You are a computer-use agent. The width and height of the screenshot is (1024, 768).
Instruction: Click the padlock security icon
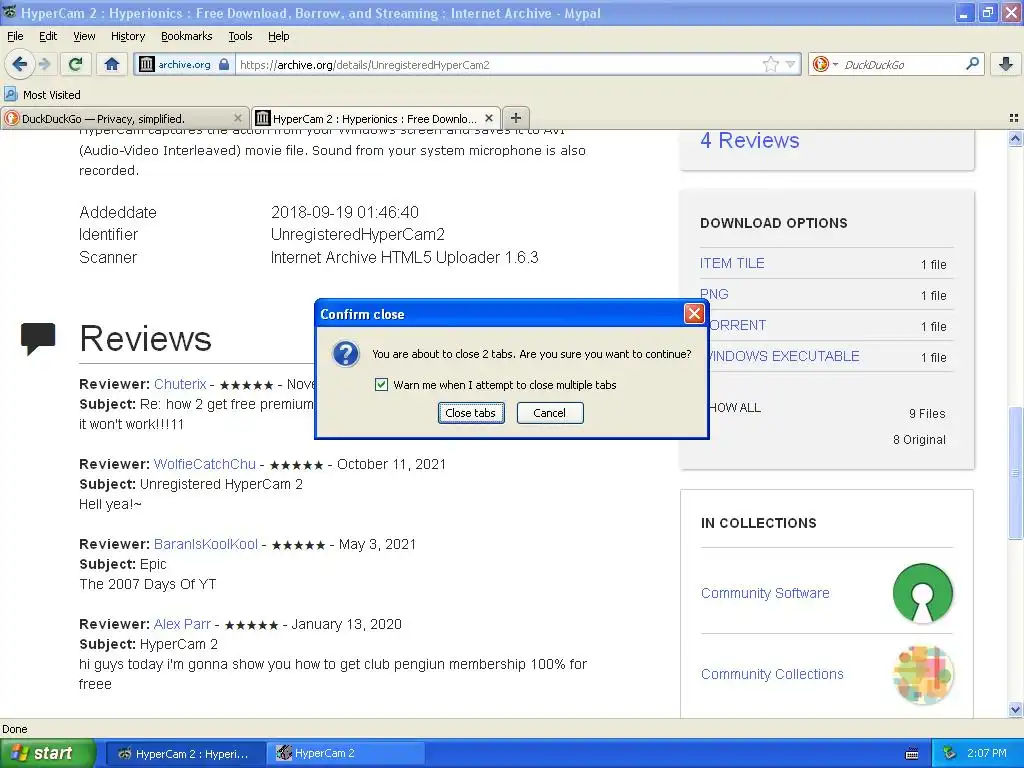click(224, 64)
